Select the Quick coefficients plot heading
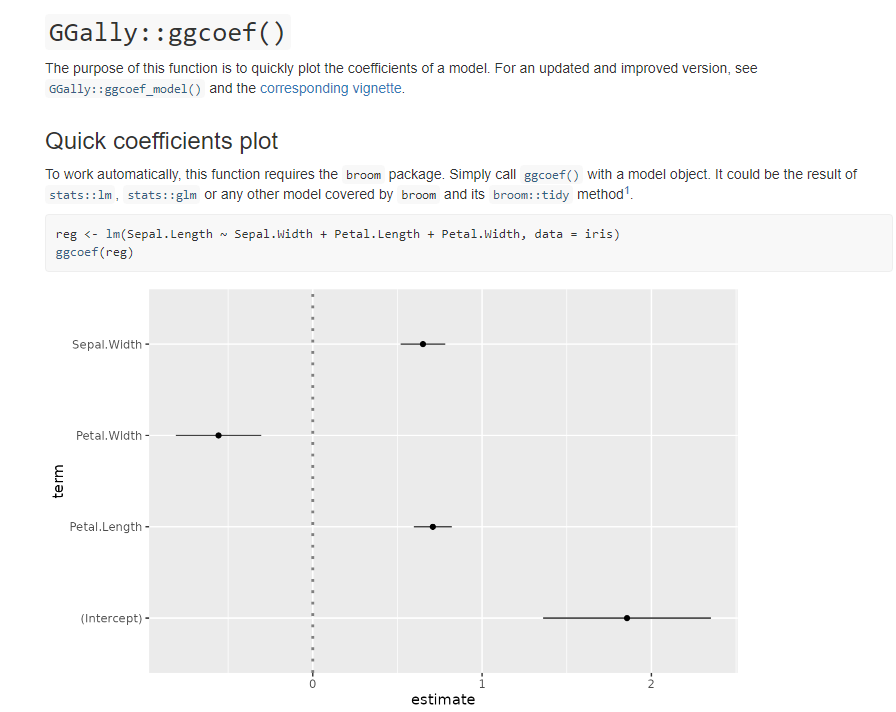 coord(162,141)
